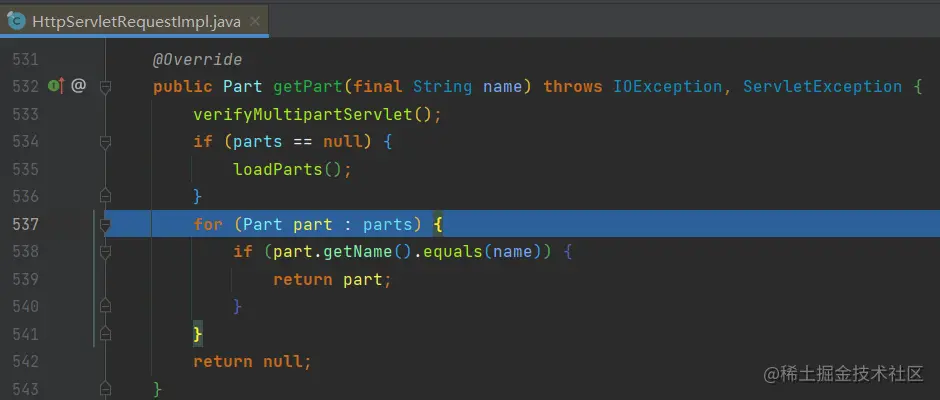
Task: Click 'return null;' statement
Action: [252, 361]
